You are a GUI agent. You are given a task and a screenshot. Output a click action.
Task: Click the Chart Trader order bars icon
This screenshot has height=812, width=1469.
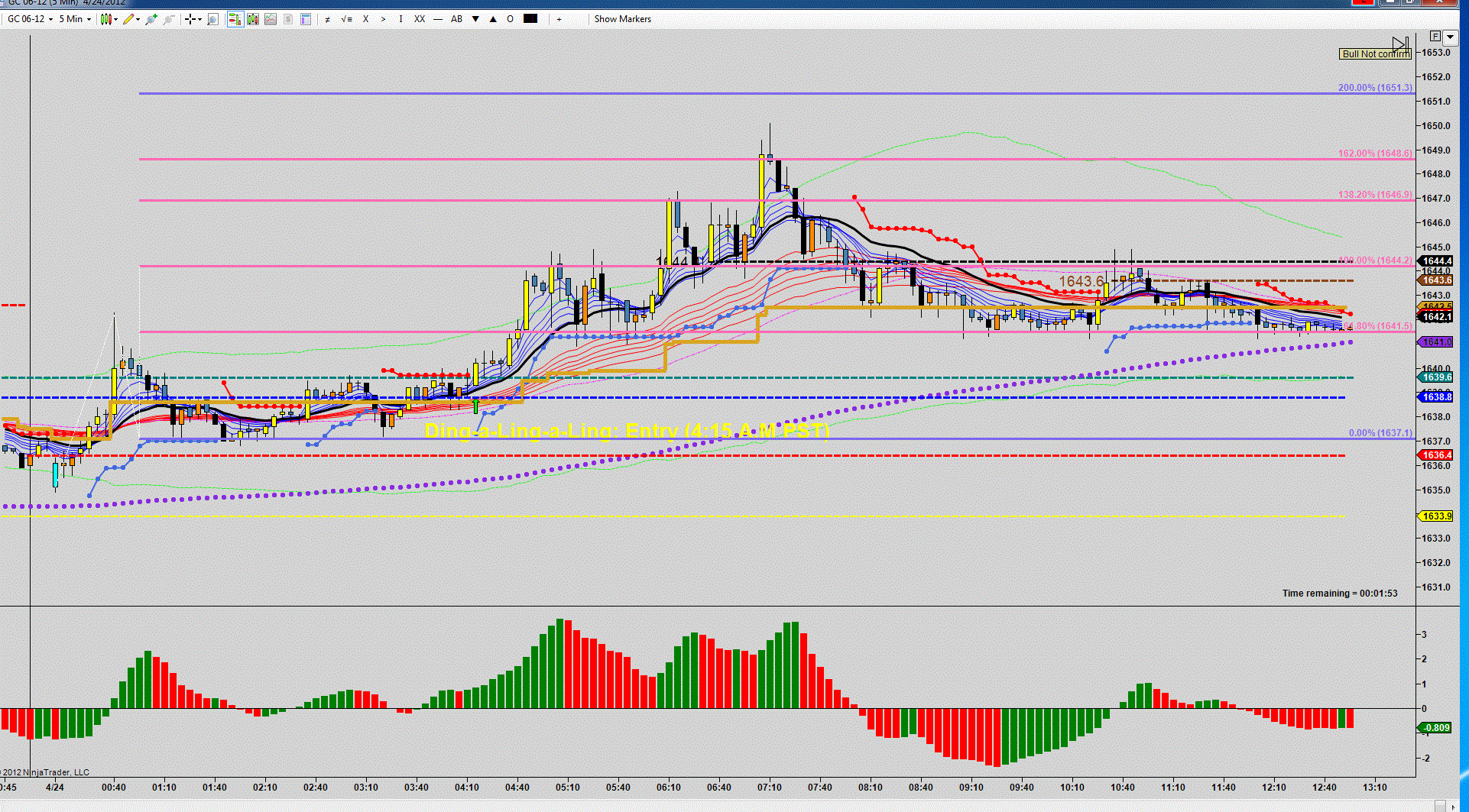(x=235, y=19)
